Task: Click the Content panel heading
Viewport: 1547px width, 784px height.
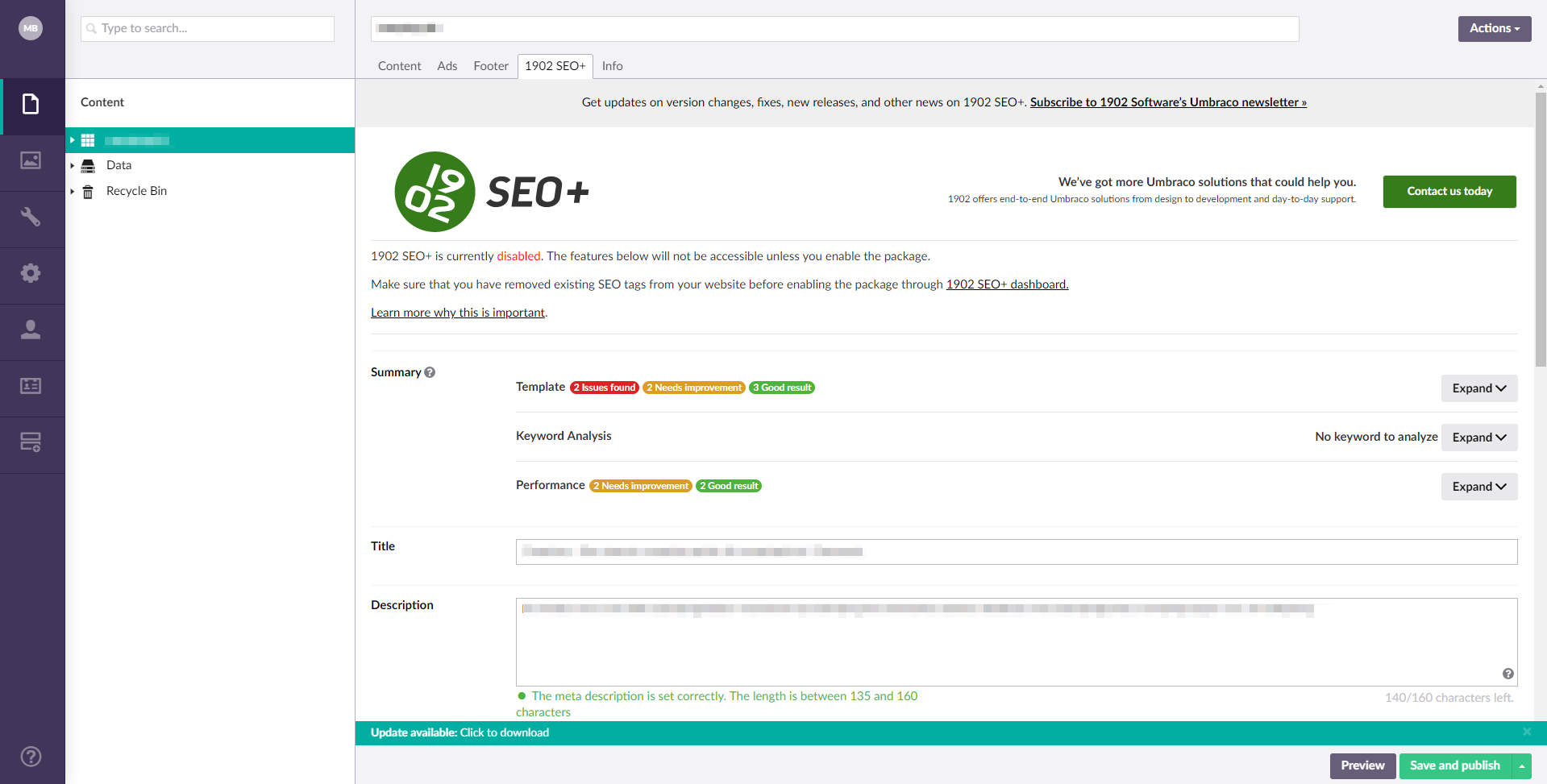Action: click(102, 102)
